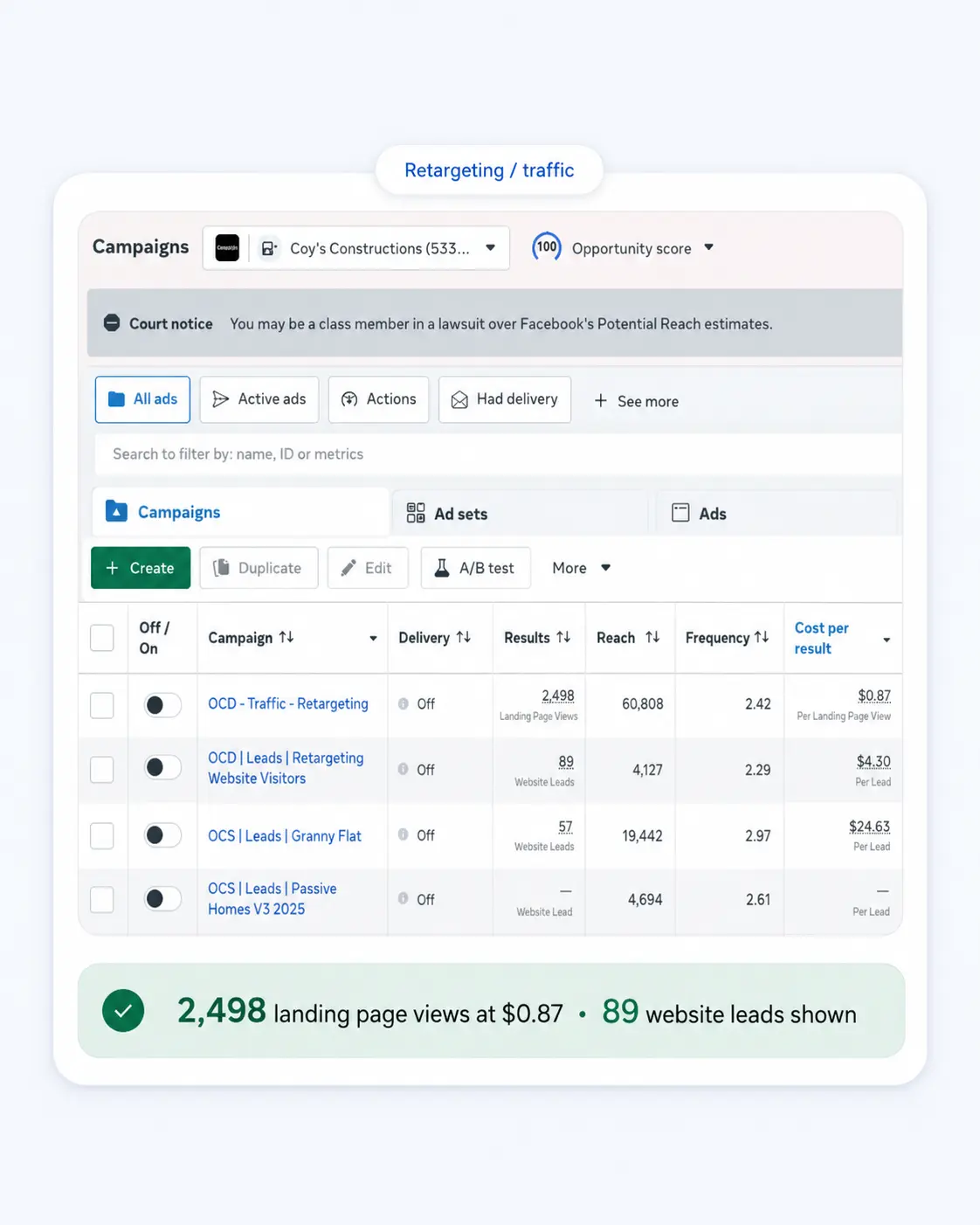This screenshot has width=980, height=1225.
Task: Select checkbox for OCD Leads Retargeting Website Visitors
Action: click(102, 770)
